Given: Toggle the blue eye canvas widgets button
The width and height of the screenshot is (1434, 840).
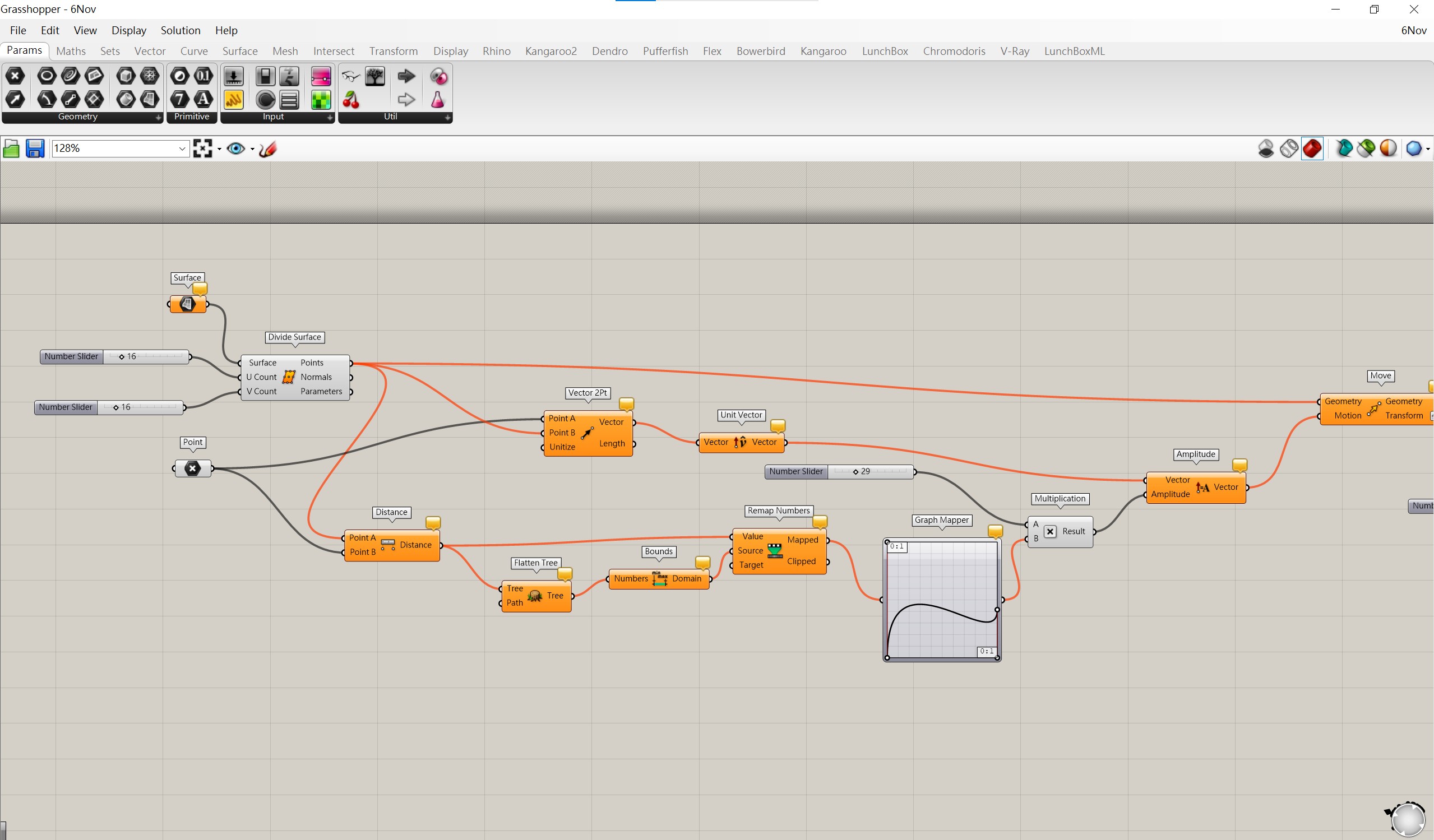Looking at the screenshot, I should [236, 148].
